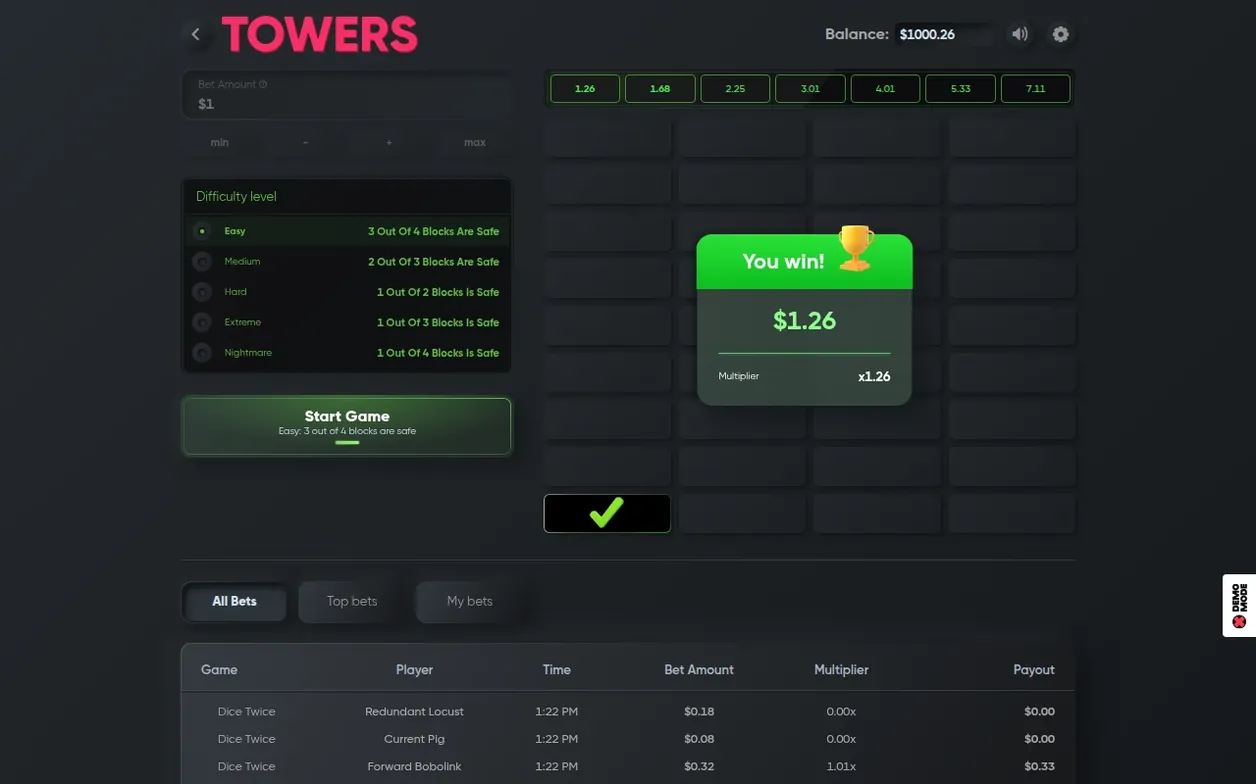Select the Hard difficulty radio button
The height and width of the screenshot is (784, 1256).
[202, 292]
